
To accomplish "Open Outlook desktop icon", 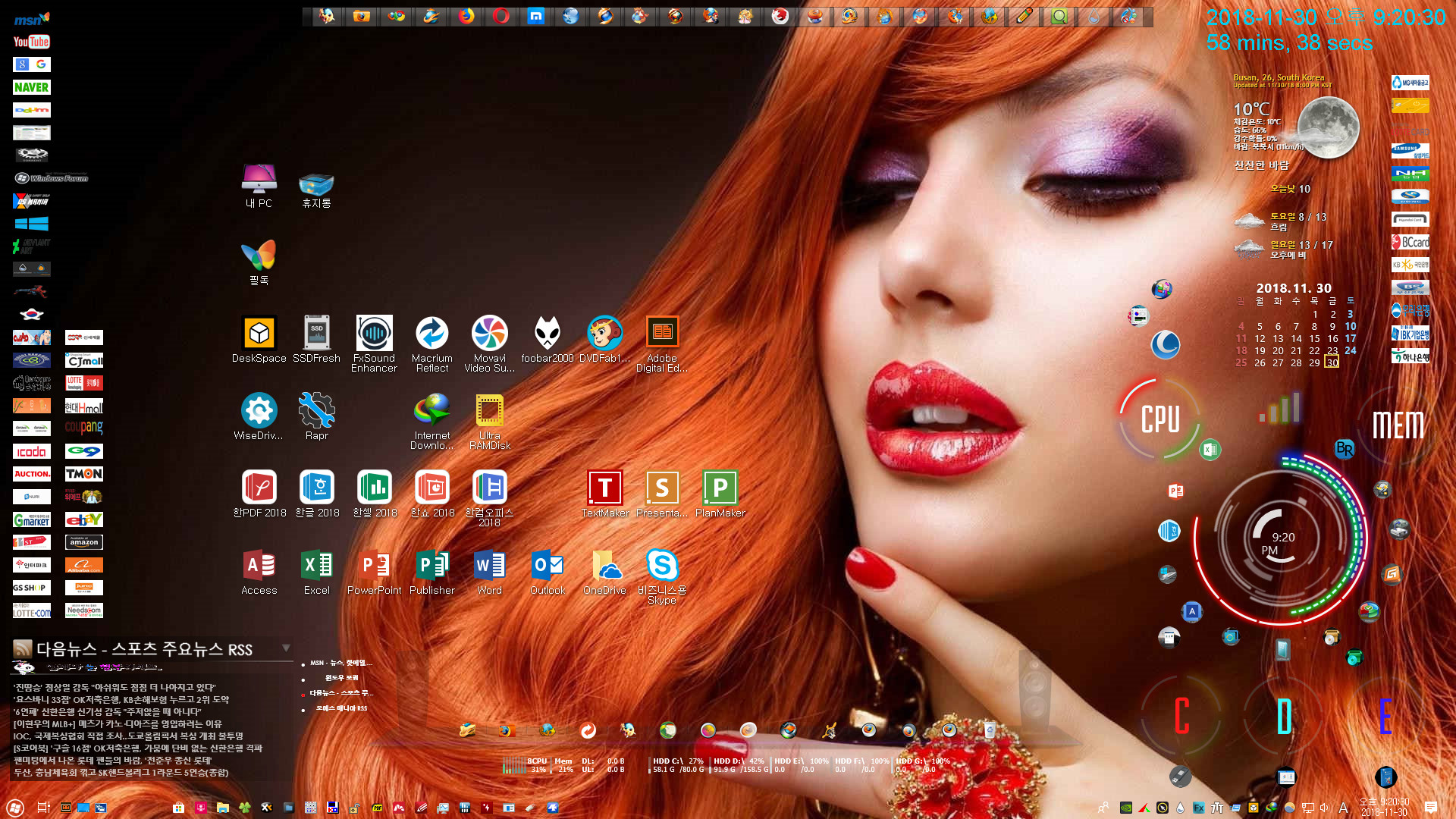I will [548, 571].
